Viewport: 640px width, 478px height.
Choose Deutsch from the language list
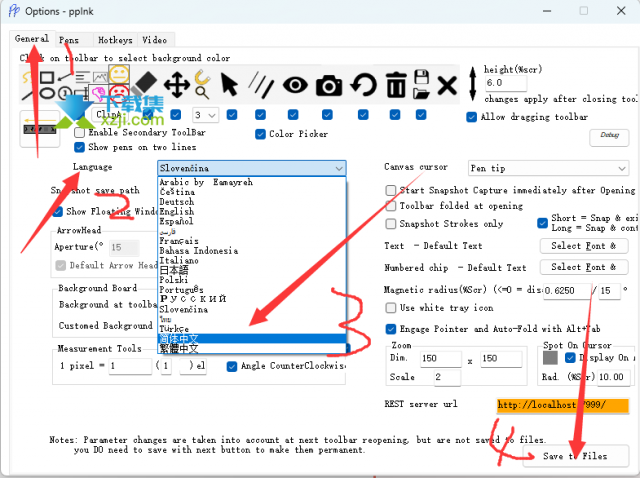point(252,202)
